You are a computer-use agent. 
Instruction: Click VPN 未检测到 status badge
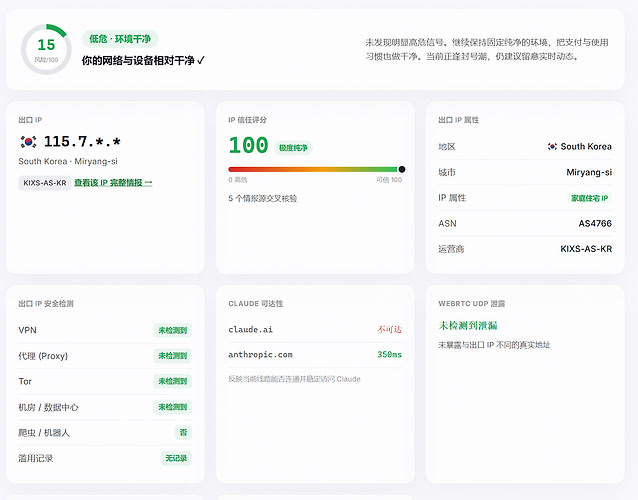(173, 330)
